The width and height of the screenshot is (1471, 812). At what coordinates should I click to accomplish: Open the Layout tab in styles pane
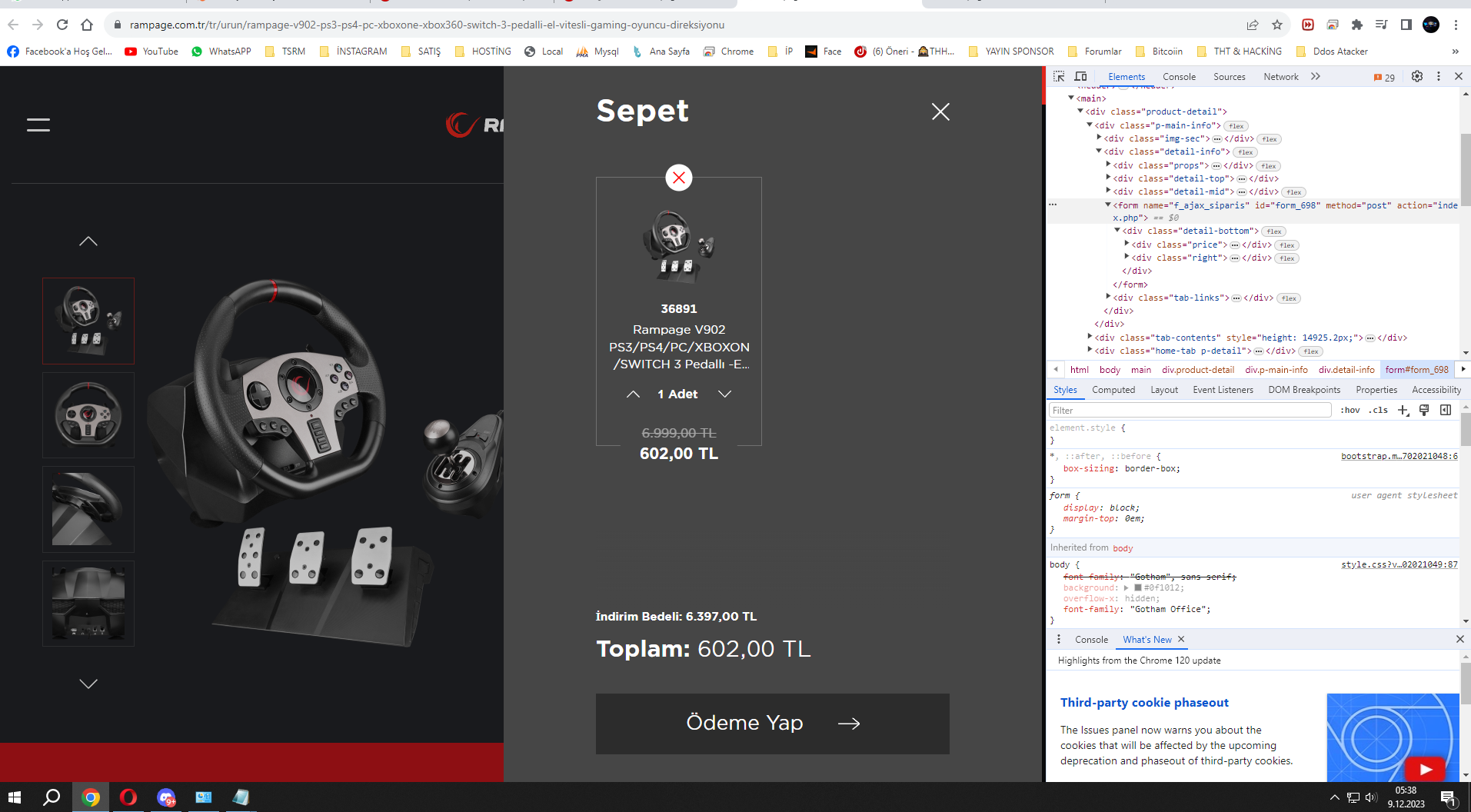pos(1164,390)
